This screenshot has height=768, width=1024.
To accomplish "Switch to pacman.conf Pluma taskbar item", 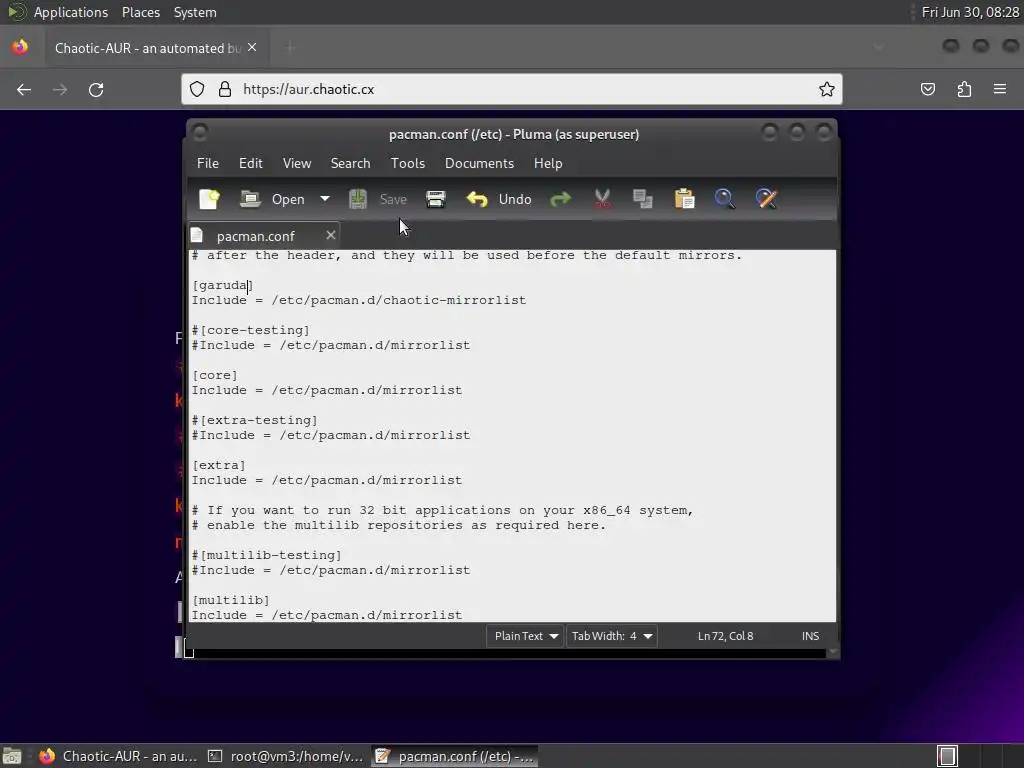I will [x=455, y=756].
